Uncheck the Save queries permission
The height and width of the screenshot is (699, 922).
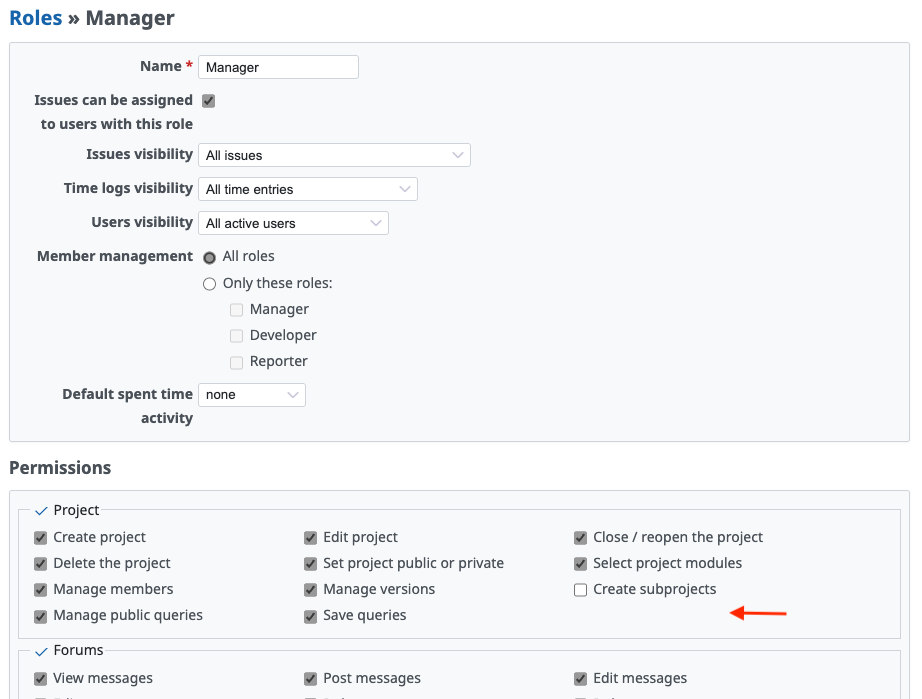[x=311, y=616]
